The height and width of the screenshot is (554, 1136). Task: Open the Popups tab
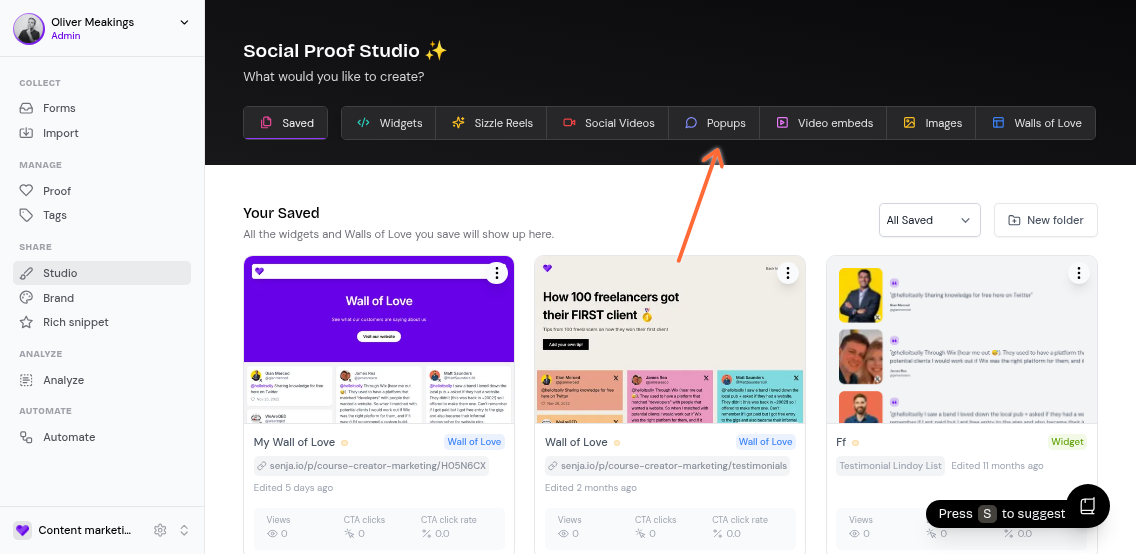click(714, 123)
